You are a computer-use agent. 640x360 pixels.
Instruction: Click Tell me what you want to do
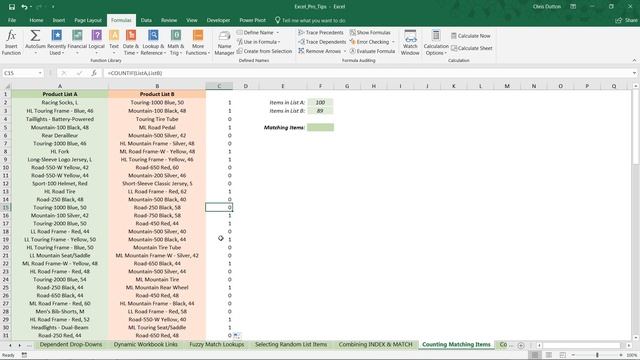(310, 20)
